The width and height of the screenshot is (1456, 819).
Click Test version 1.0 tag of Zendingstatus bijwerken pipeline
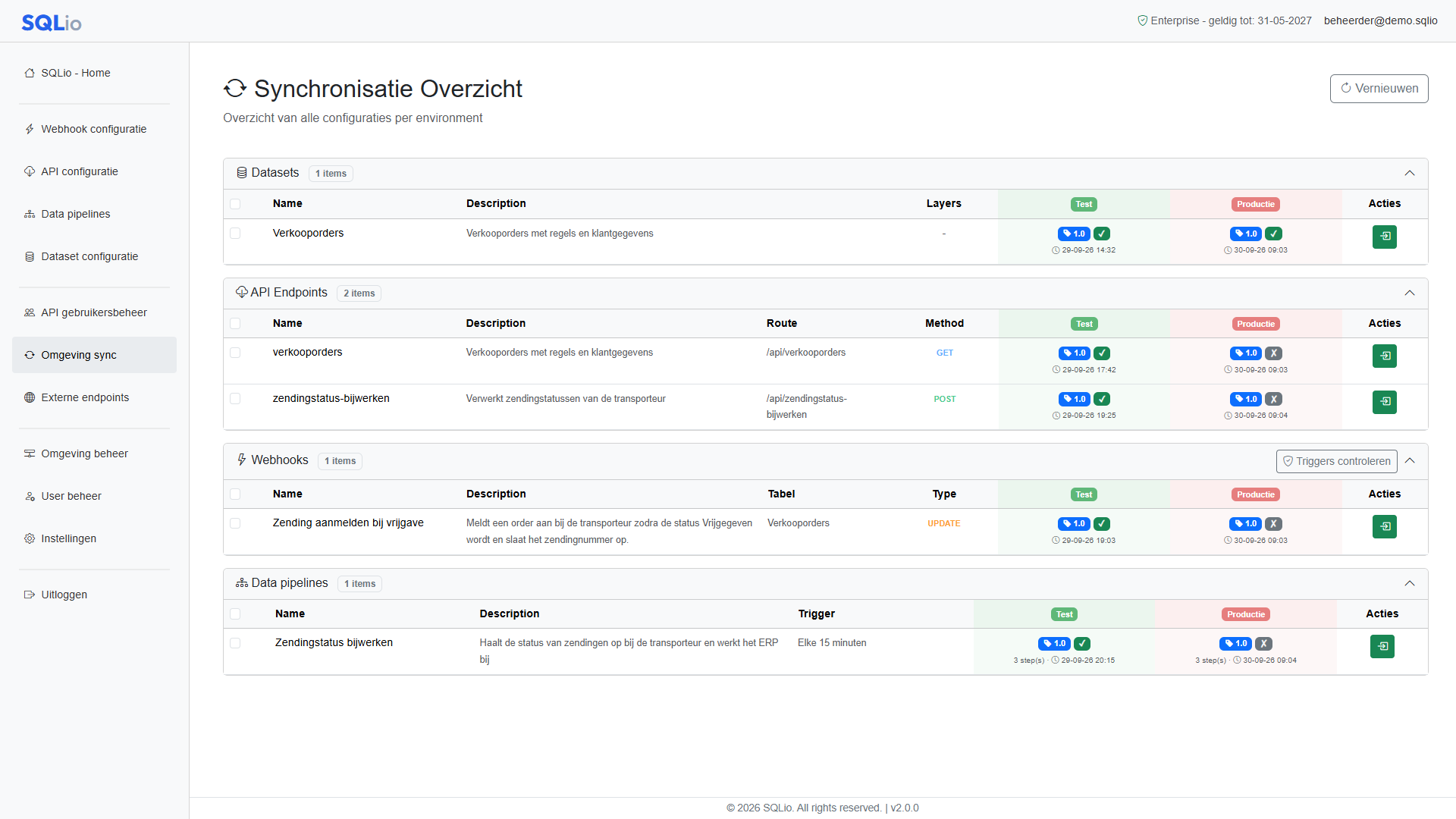point(1054,643)
